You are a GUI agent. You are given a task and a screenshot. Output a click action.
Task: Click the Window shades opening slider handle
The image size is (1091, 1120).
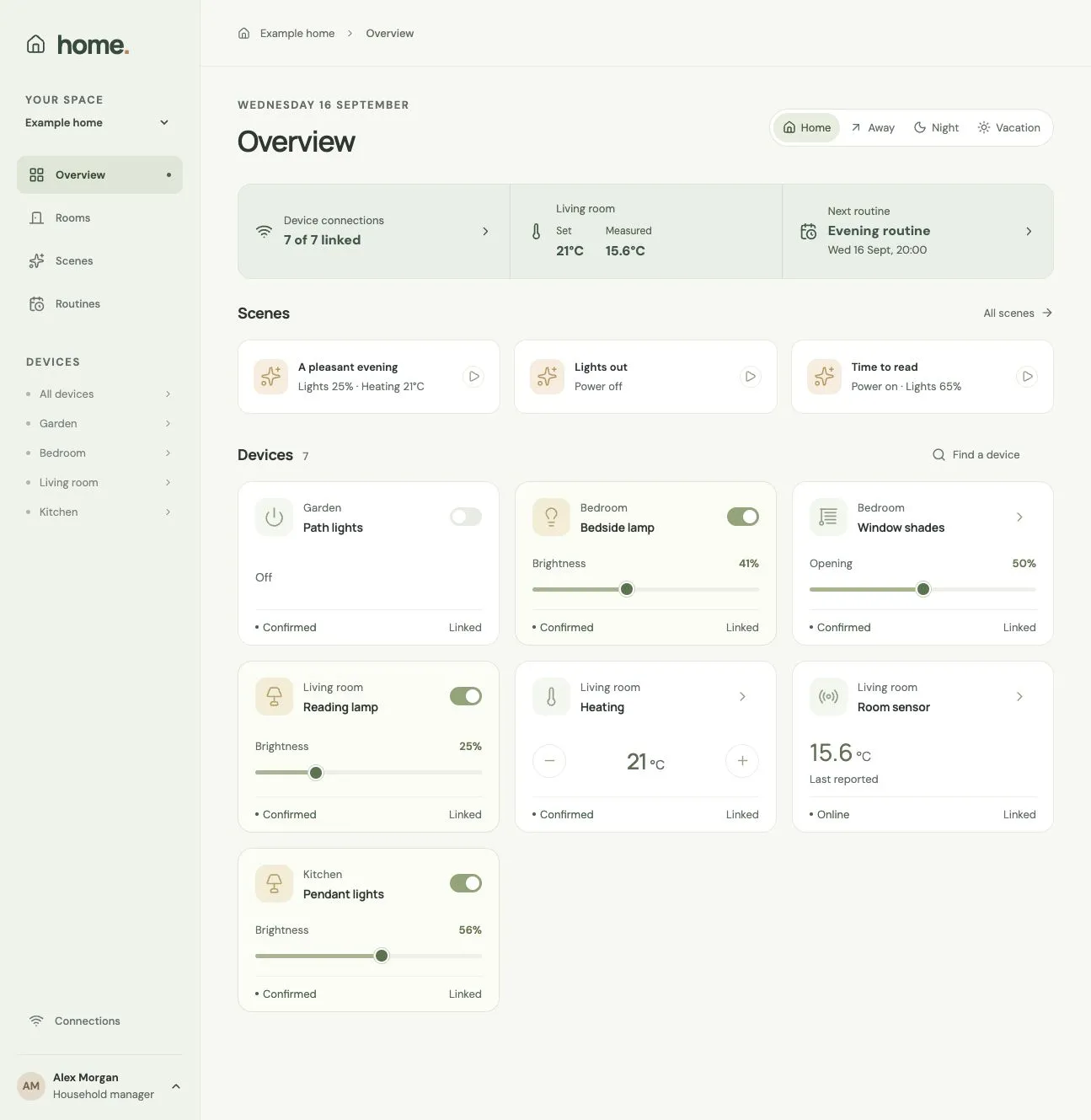point(923,590)
